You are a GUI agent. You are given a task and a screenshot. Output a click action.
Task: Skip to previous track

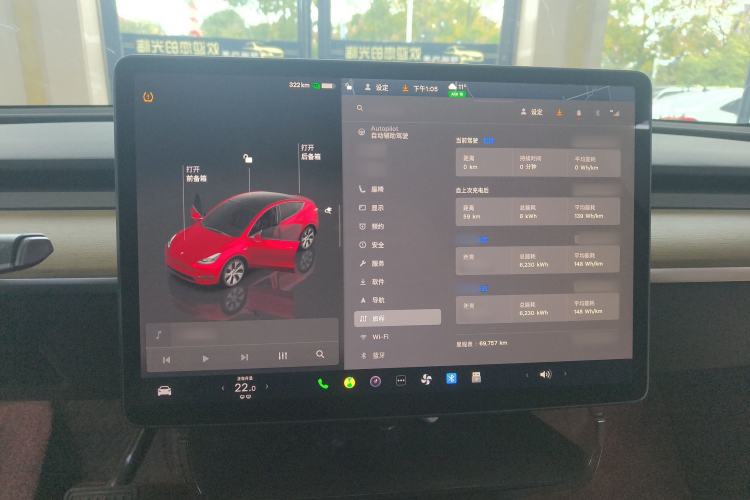[166, 359]
